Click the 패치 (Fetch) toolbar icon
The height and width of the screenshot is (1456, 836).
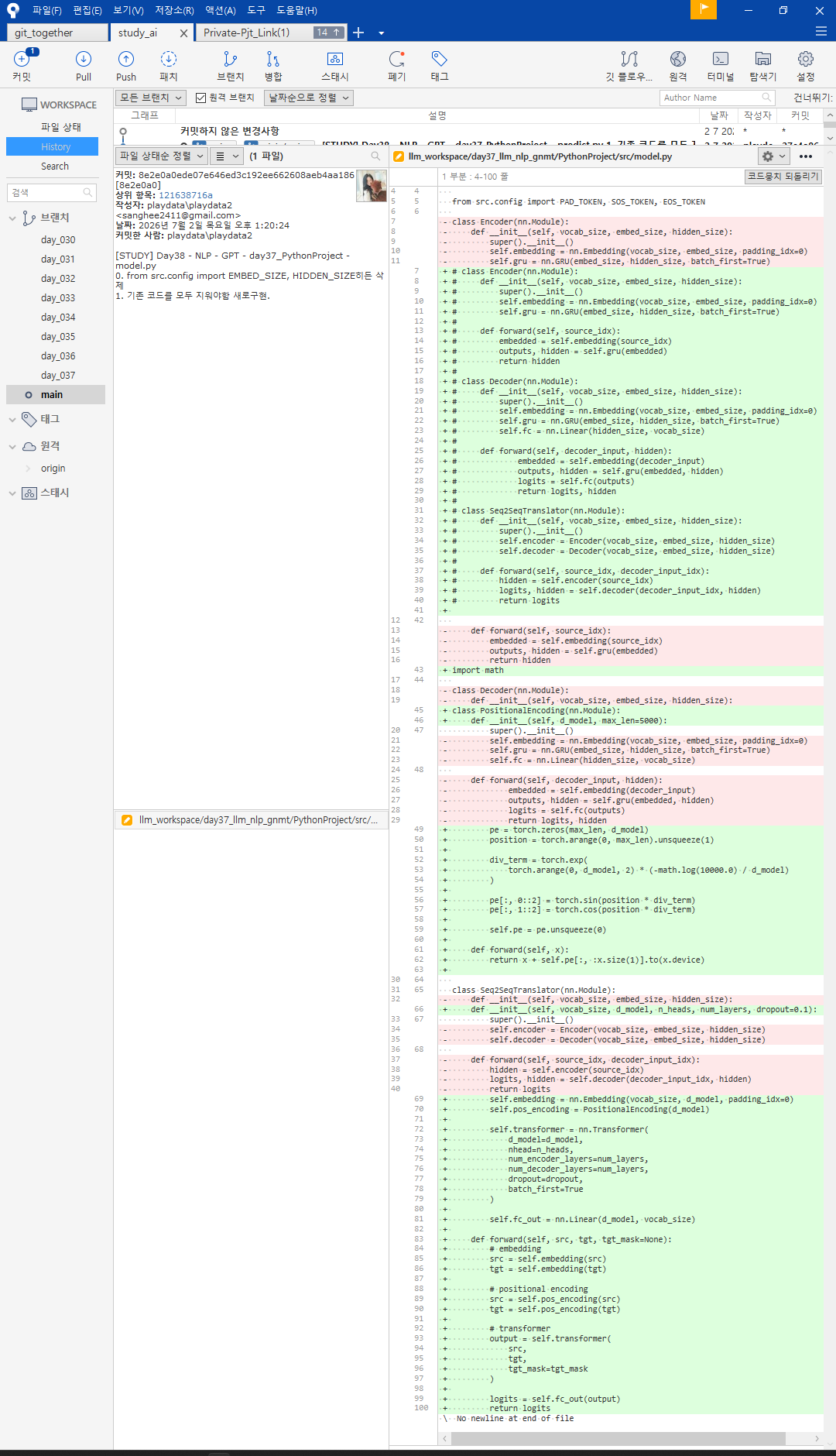(169, 65)
